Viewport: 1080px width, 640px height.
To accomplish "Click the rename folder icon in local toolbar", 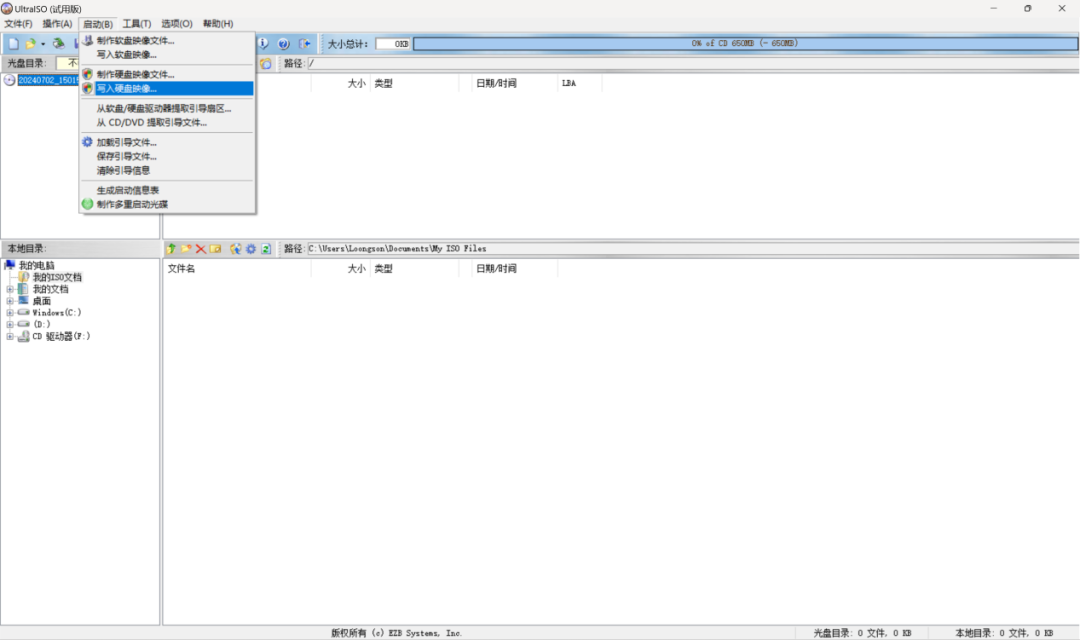I will (216, 249).
